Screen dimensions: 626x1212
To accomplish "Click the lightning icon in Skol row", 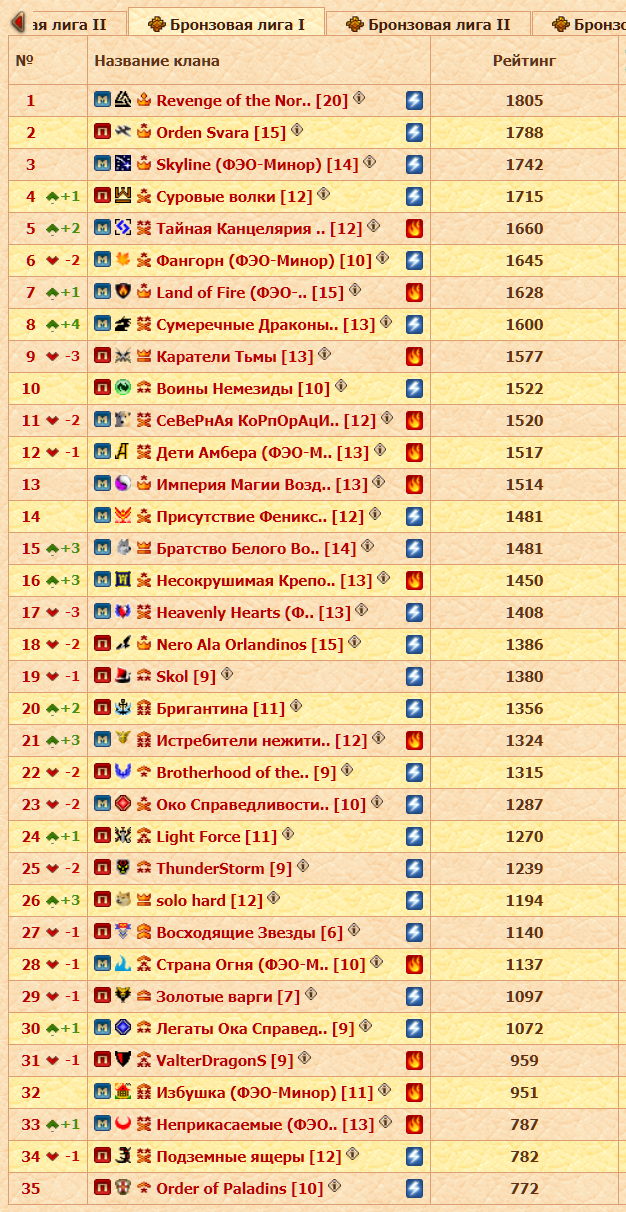I will (414, 677).
